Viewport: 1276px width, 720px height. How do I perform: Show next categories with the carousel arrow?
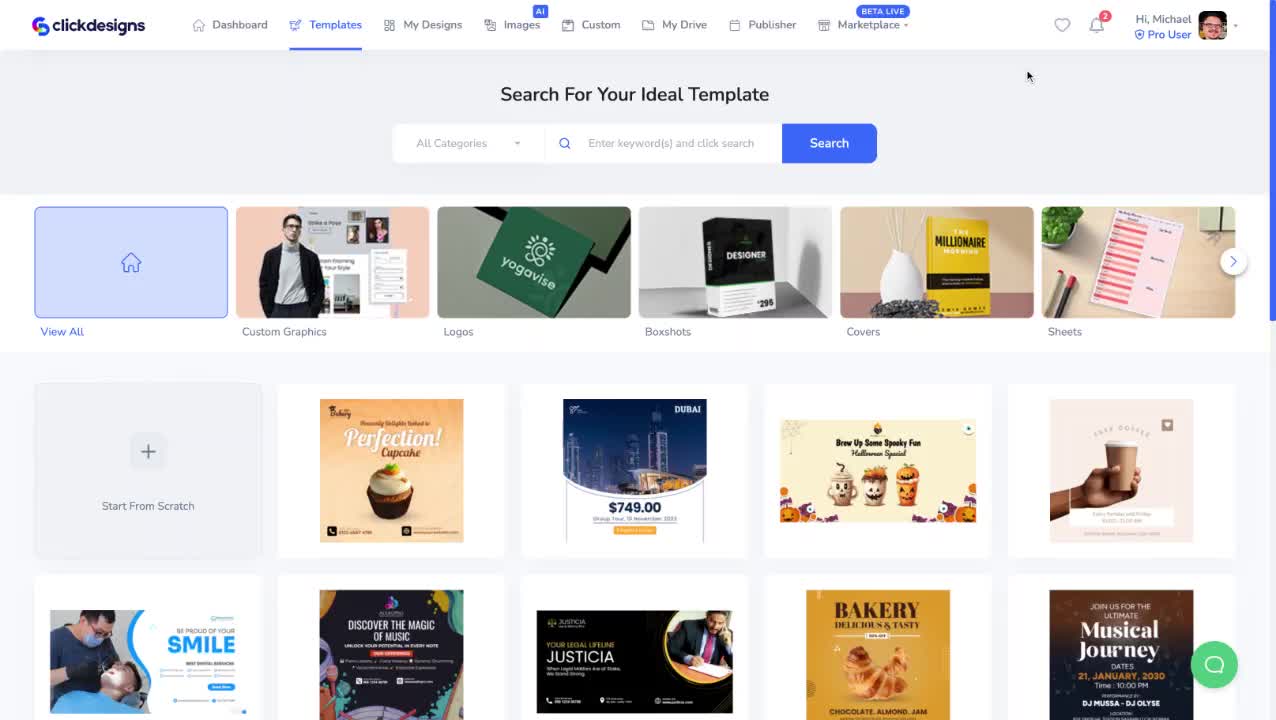(1233, 261)
